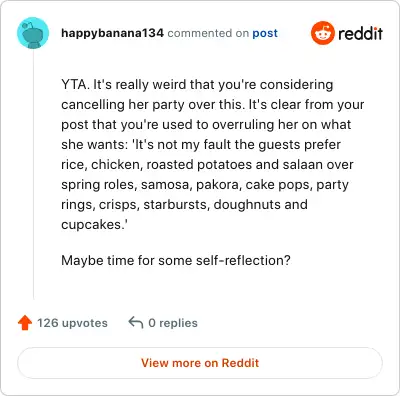Select the "126 upvotes" count label
The height and width of the screenshot is (396, 400).
(x=72, y=323)
